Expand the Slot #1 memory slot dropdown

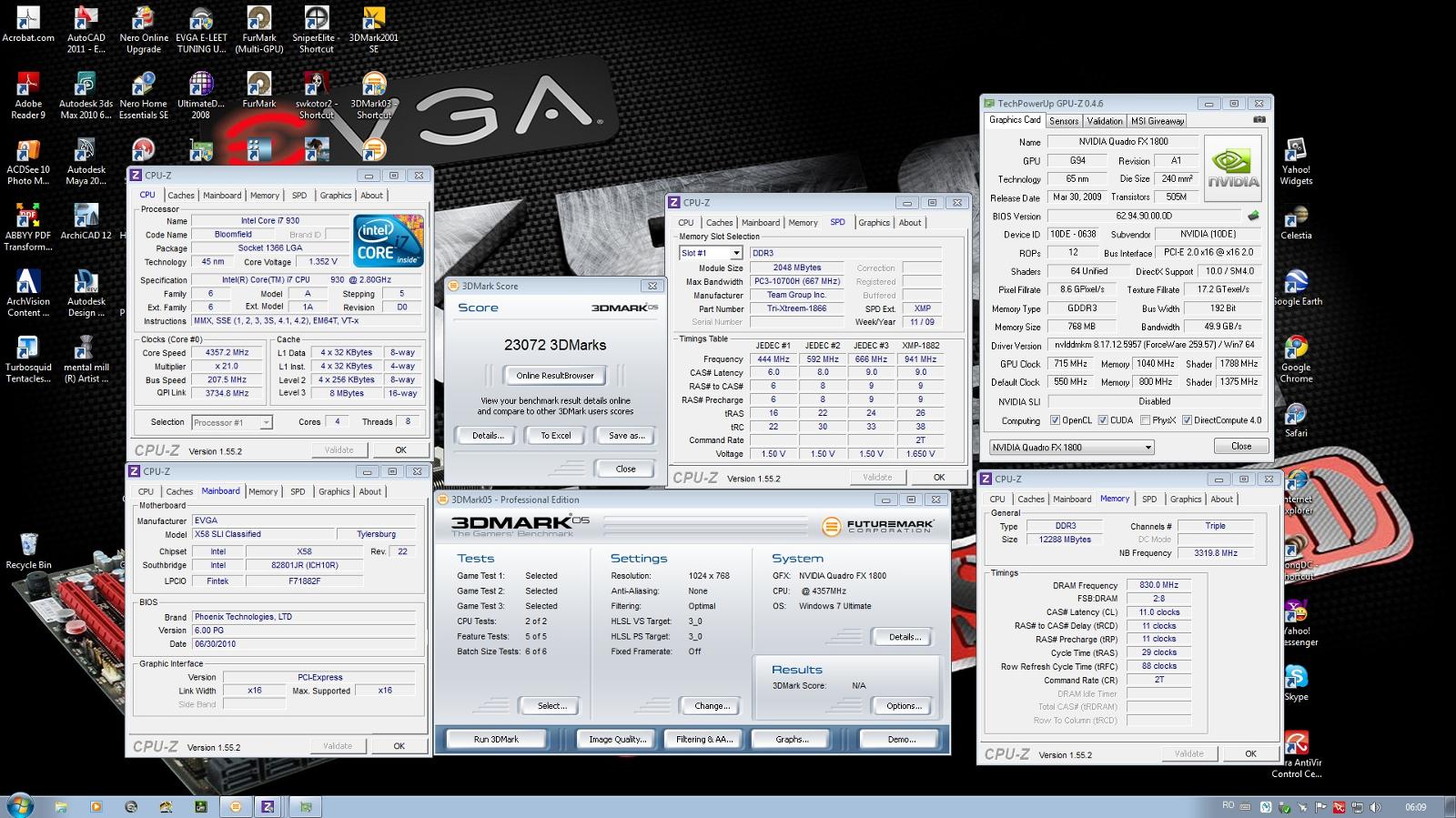[x=711, y=253]
